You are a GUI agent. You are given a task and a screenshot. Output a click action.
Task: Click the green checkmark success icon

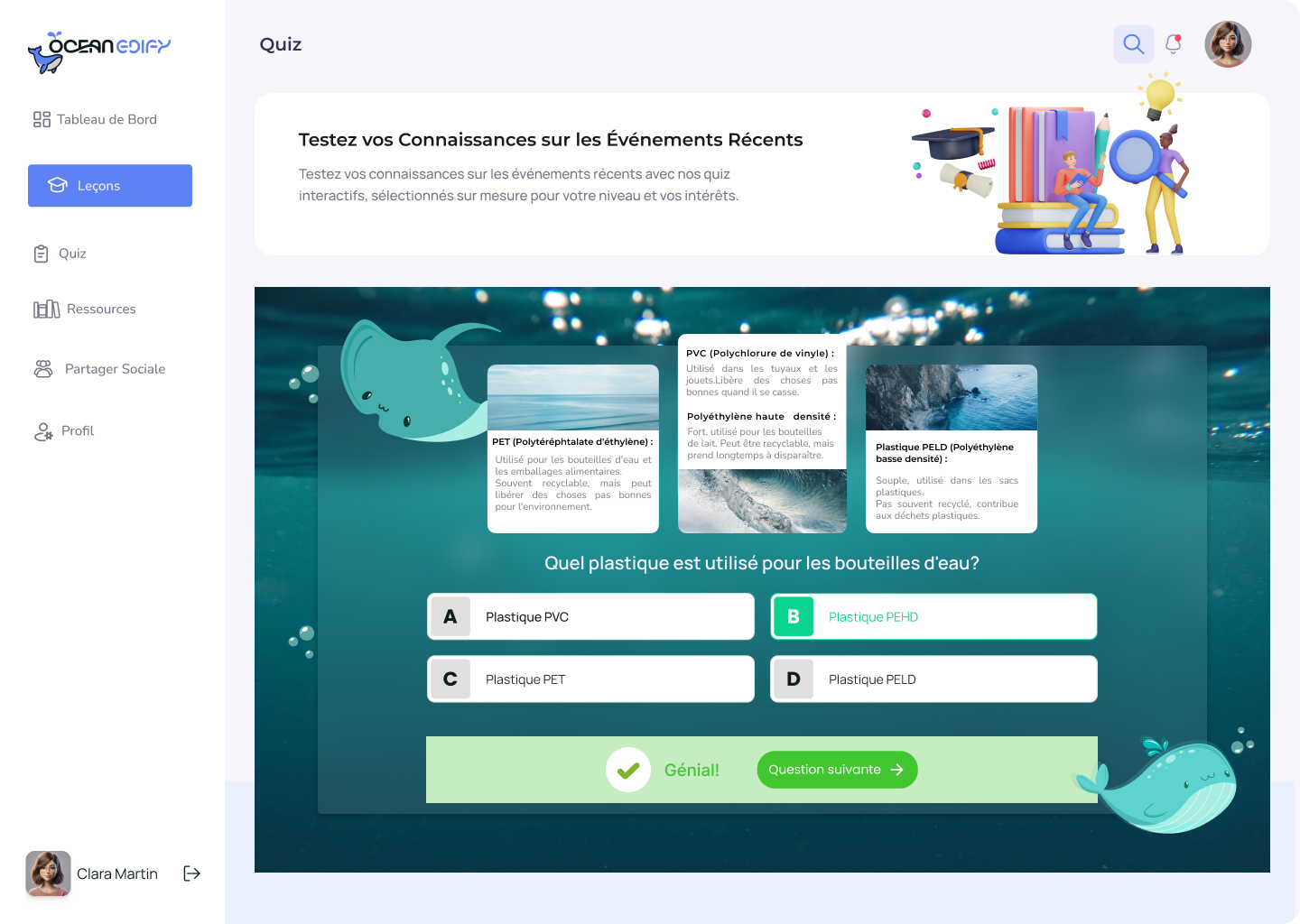click(628, 770)
